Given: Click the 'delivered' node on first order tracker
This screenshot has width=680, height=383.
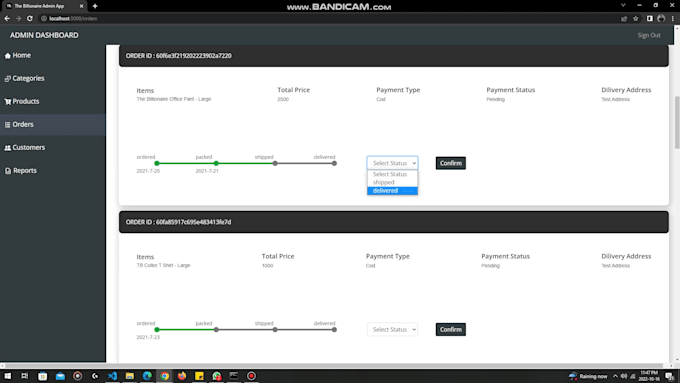Looking at the screenshot, I should 334,164.
